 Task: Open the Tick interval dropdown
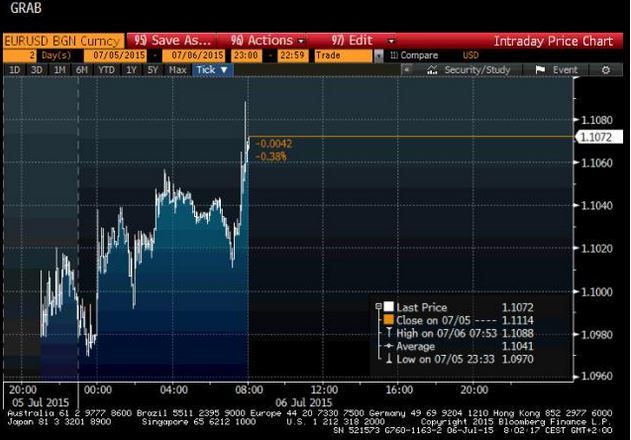212,70
